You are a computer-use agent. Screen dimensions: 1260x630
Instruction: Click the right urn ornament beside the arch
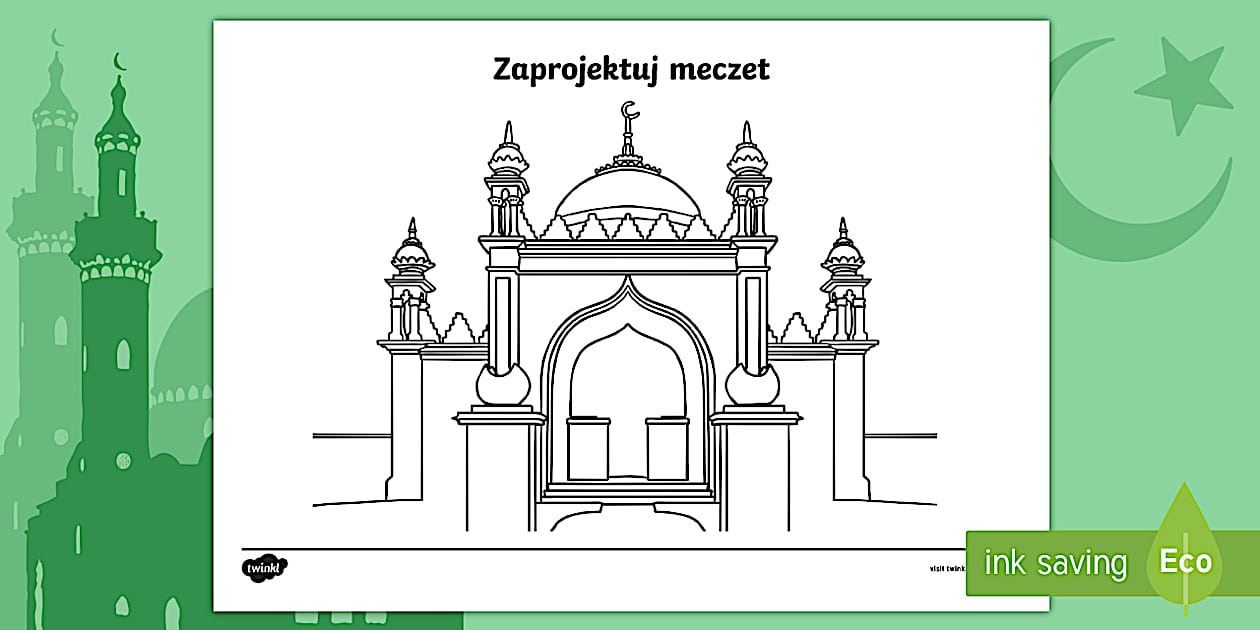pyautogui.click(x=752, y=383)
